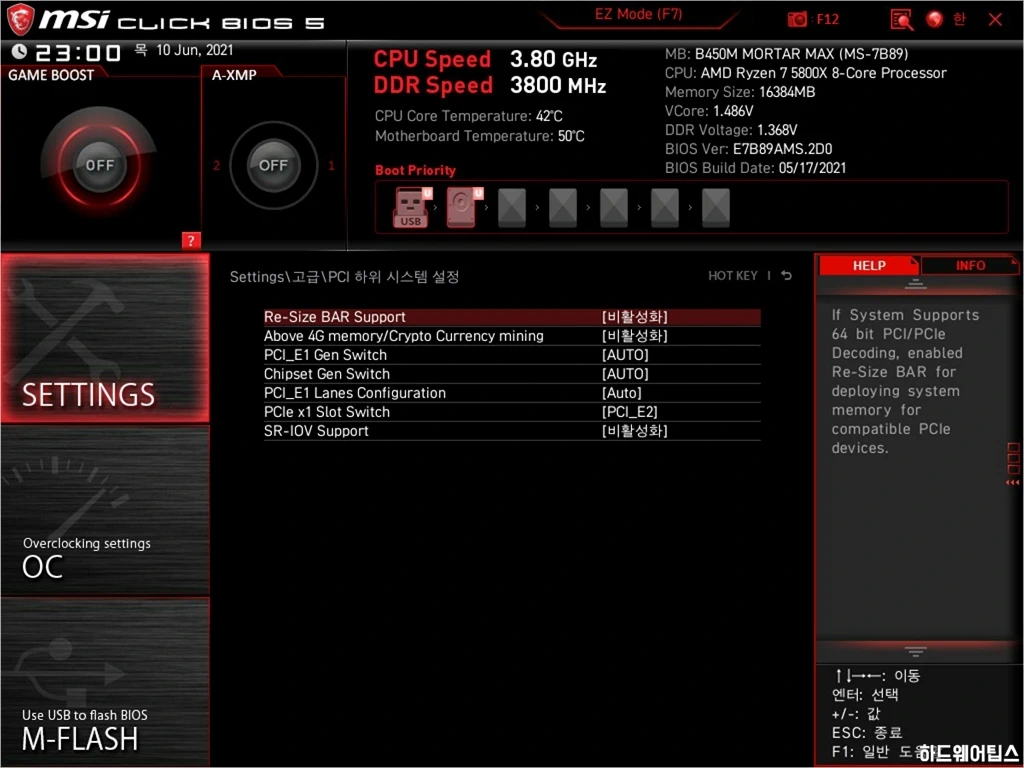Open Chipset Gen Switch AUTO value
Viewport: 1024px width, 768px height.
625,374
